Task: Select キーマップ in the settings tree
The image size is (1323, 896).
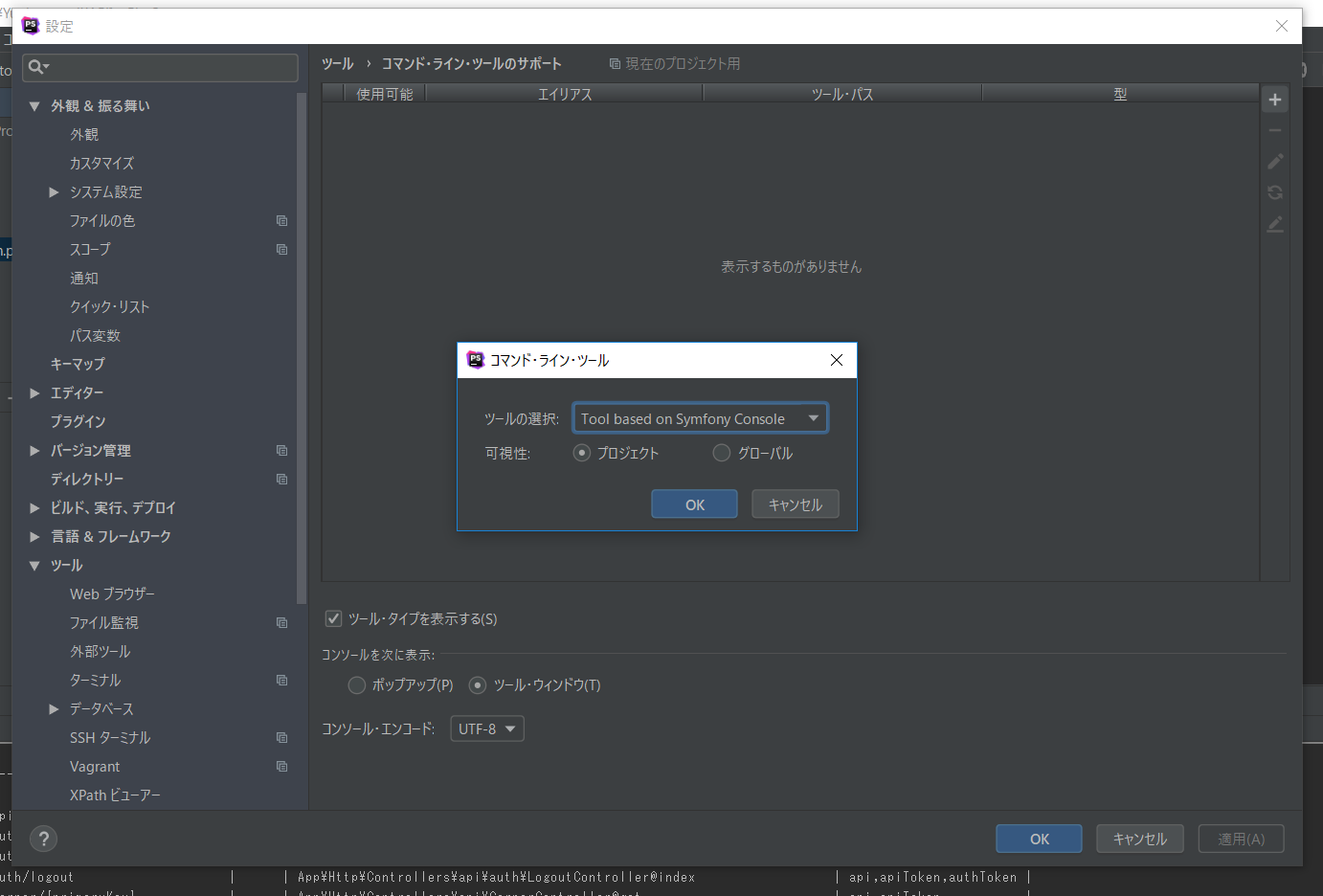Action: point(78,365)
